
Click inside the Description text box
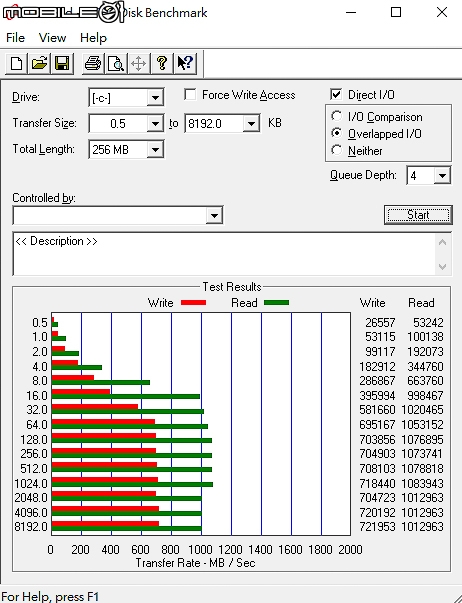pyautogui.click(x=225, y=254)
